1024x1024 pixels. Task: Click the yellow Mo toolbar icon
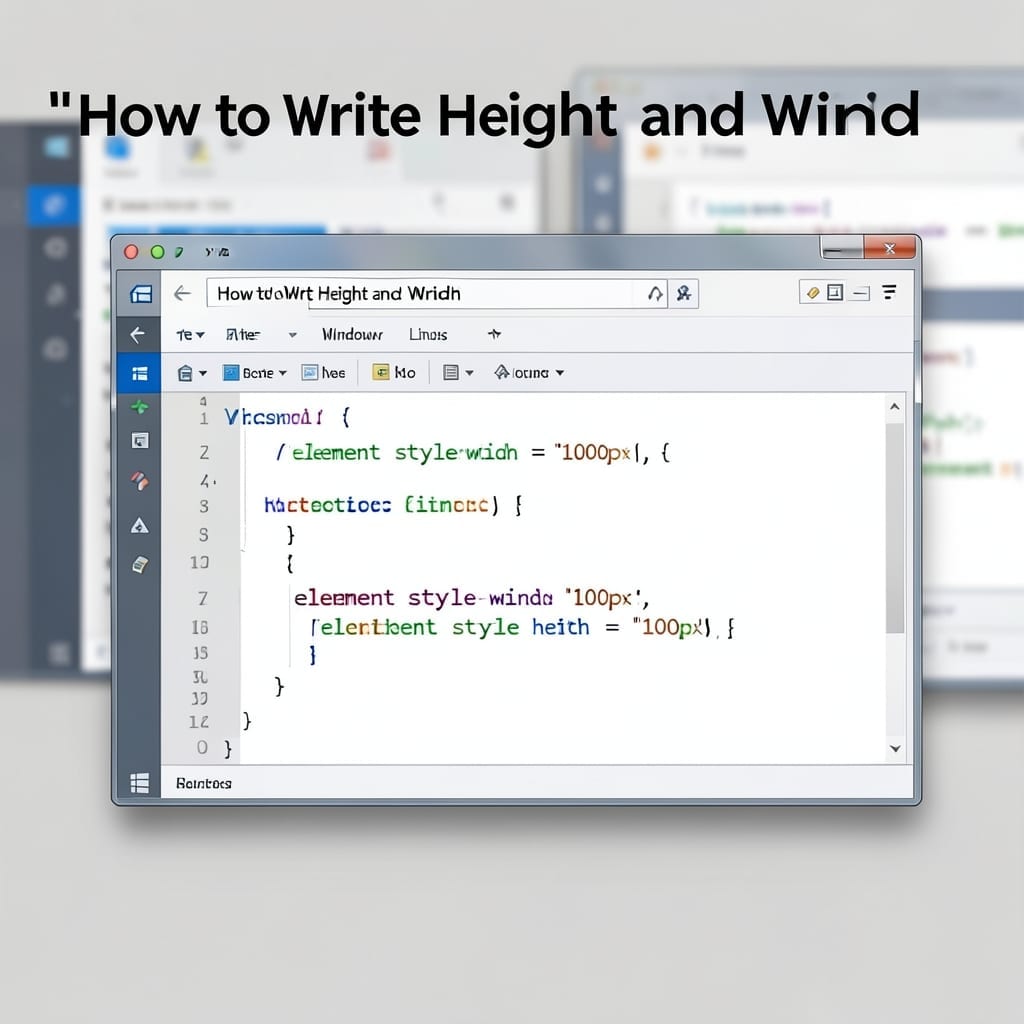coord(381,372)
